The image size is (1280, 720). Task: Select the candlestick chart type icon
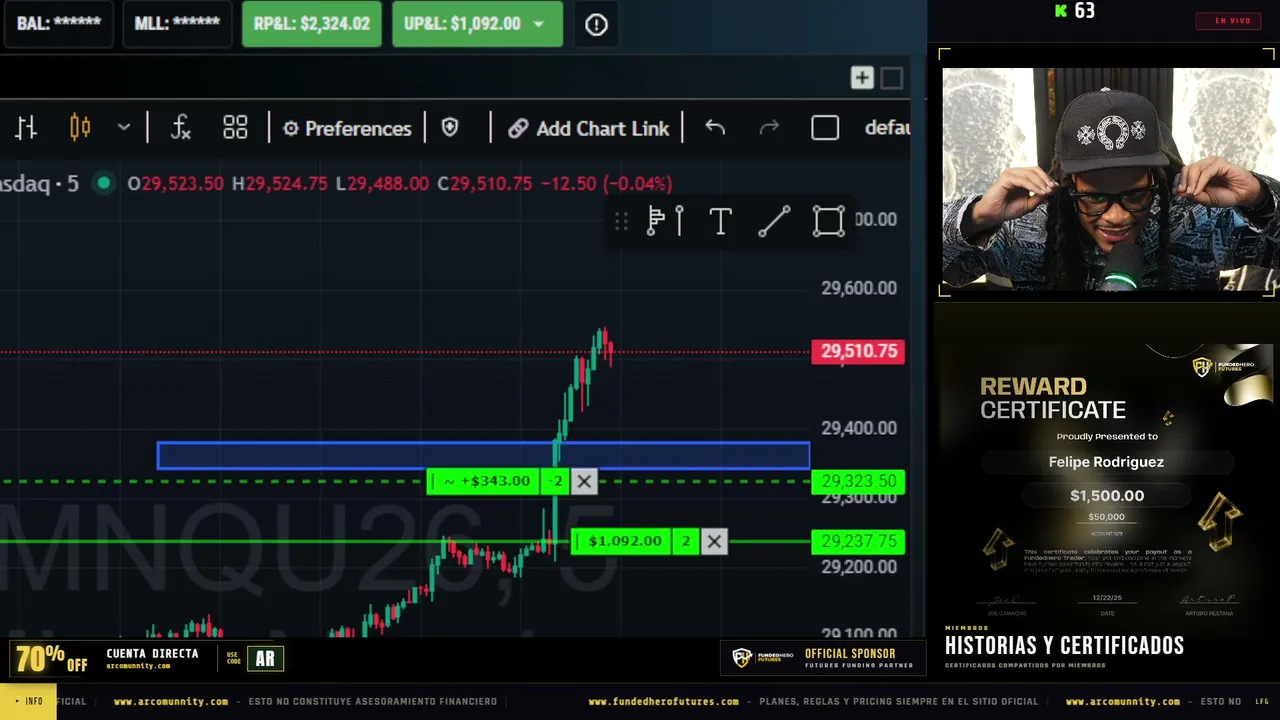point(80,128)
